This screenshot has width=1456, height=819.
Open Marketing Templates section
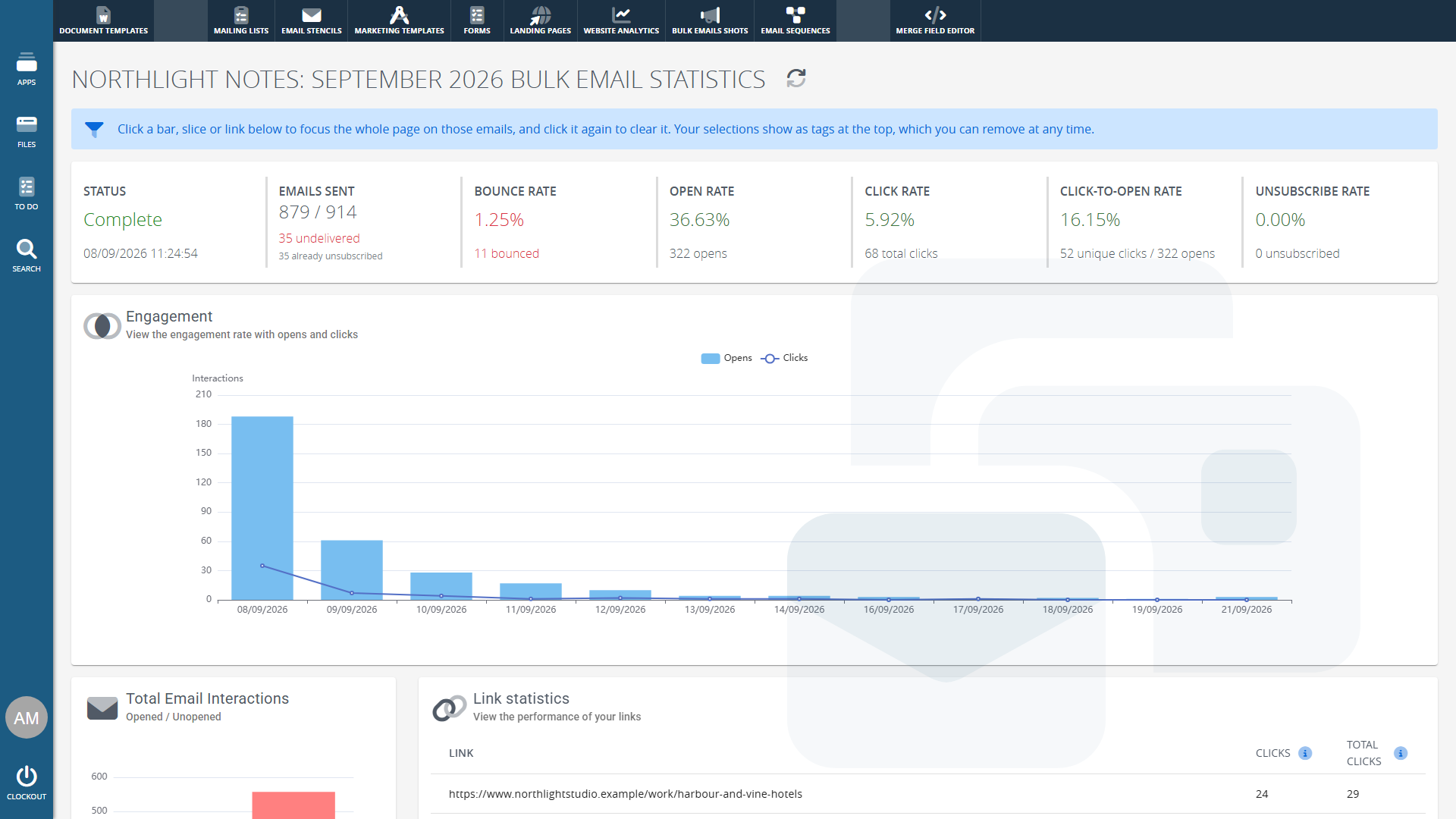tap(399, 20)
